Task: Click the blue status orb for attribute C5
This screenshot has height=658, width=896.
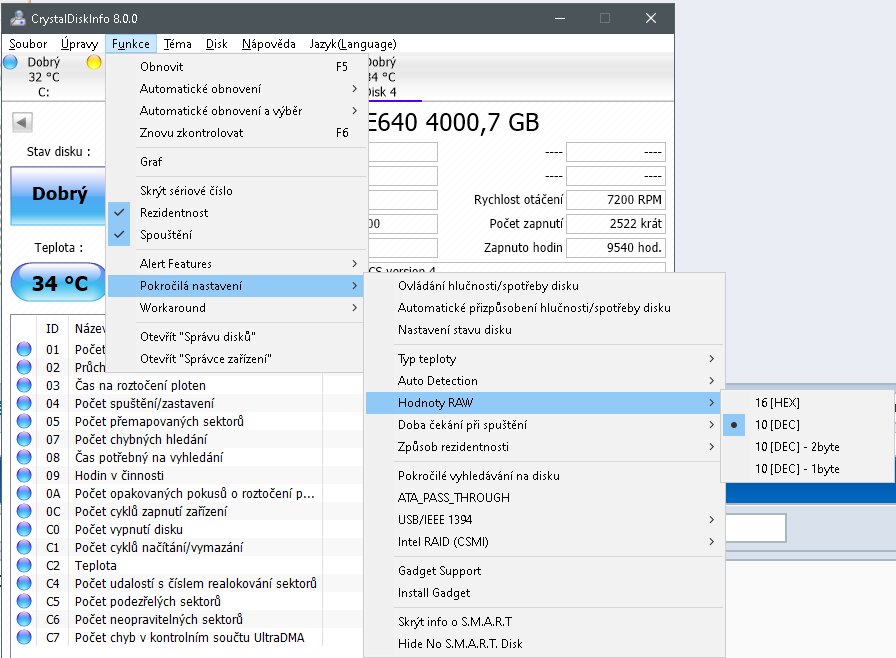Action: click(x=24, y=601)
